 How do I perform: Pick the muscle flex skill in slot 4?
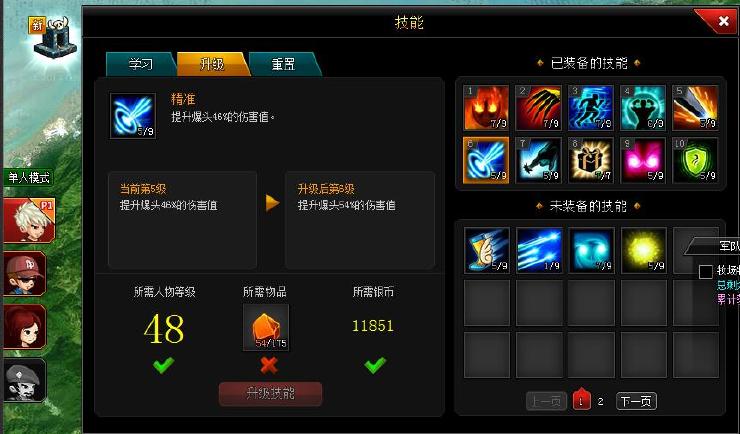pyautogui.click(x=643, y=108)
